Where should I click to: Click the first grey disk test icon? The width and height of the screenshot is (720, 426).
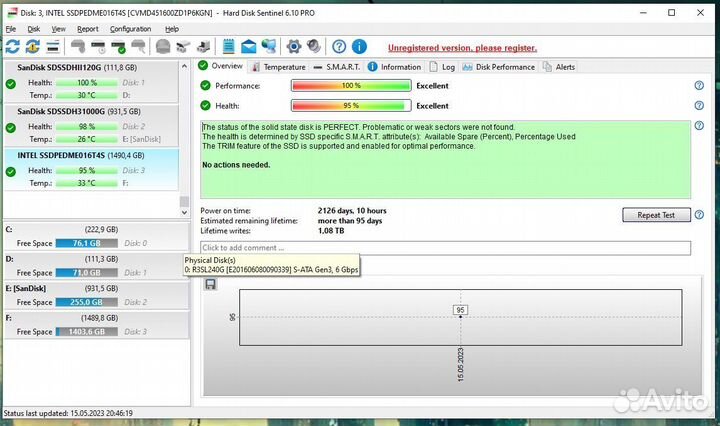point(78,46)
